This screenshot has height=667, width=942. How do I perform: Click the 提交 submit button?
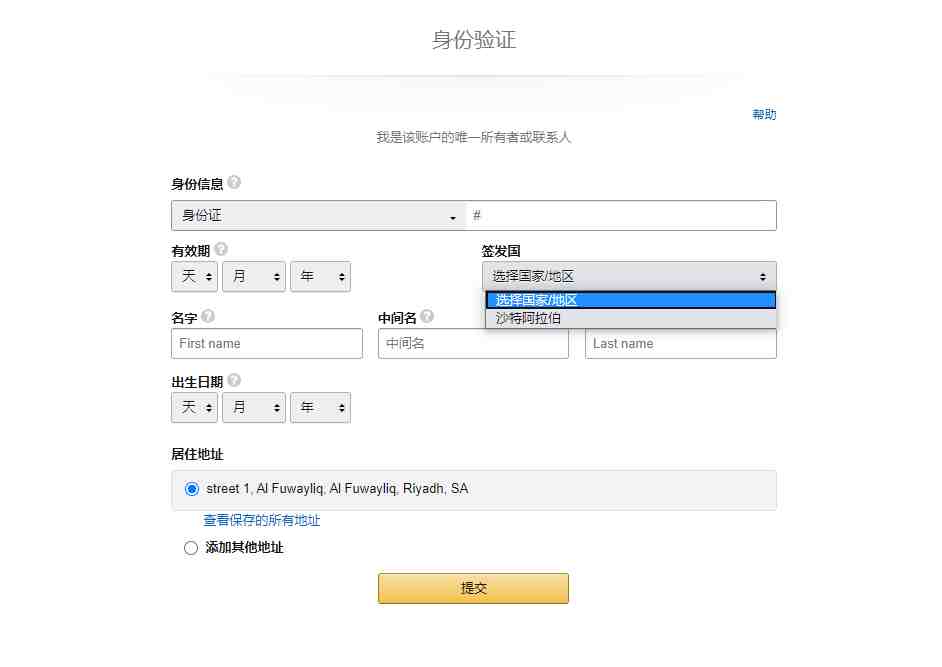pos(473,588)
